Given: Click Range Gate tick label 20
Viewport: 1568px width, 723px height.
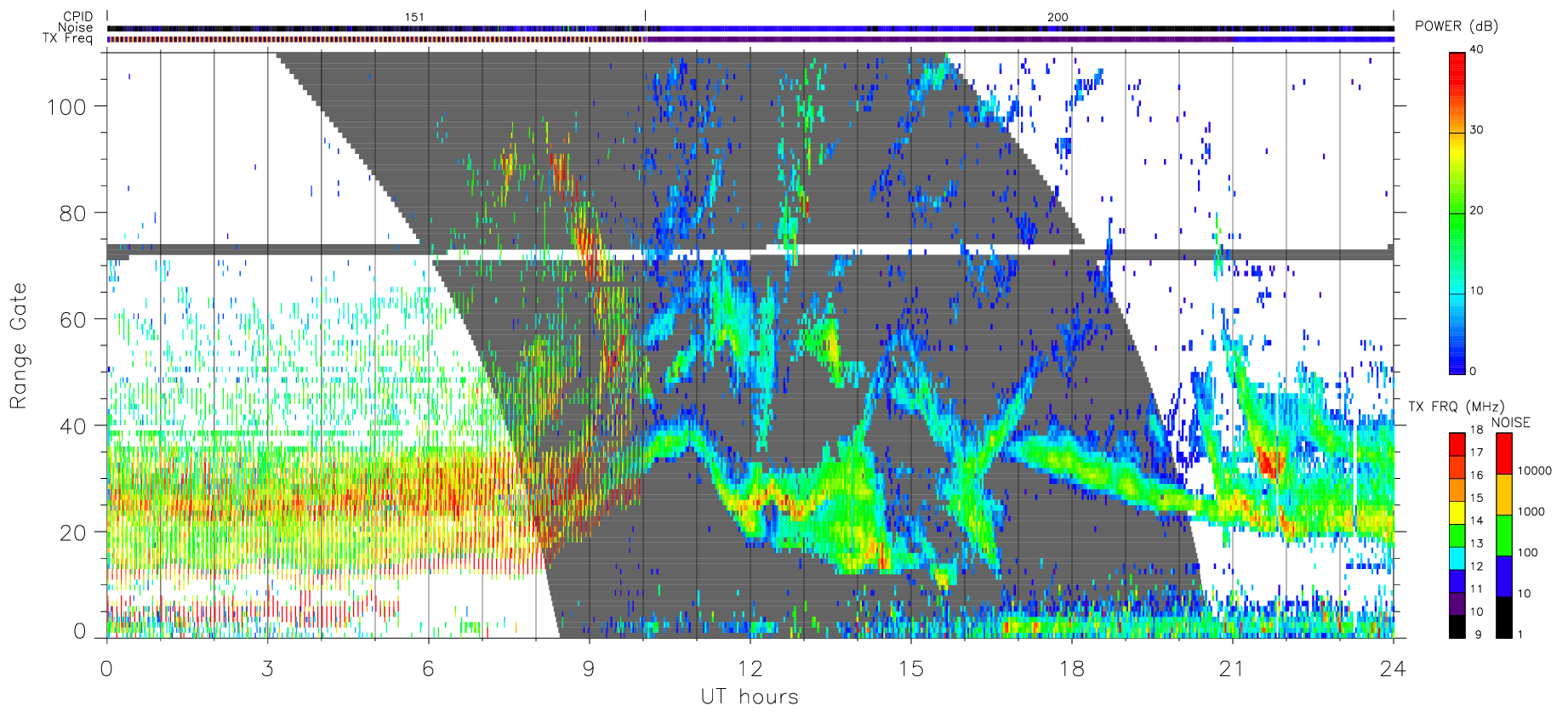Looking at the screenshot, I should [73, 532].
